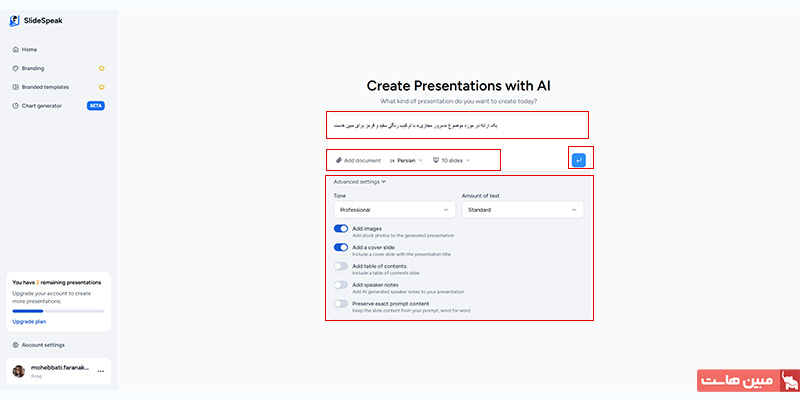Open the Tone dropdown showing Professional
The image size is (800, 400).
[x=395, y=210]
